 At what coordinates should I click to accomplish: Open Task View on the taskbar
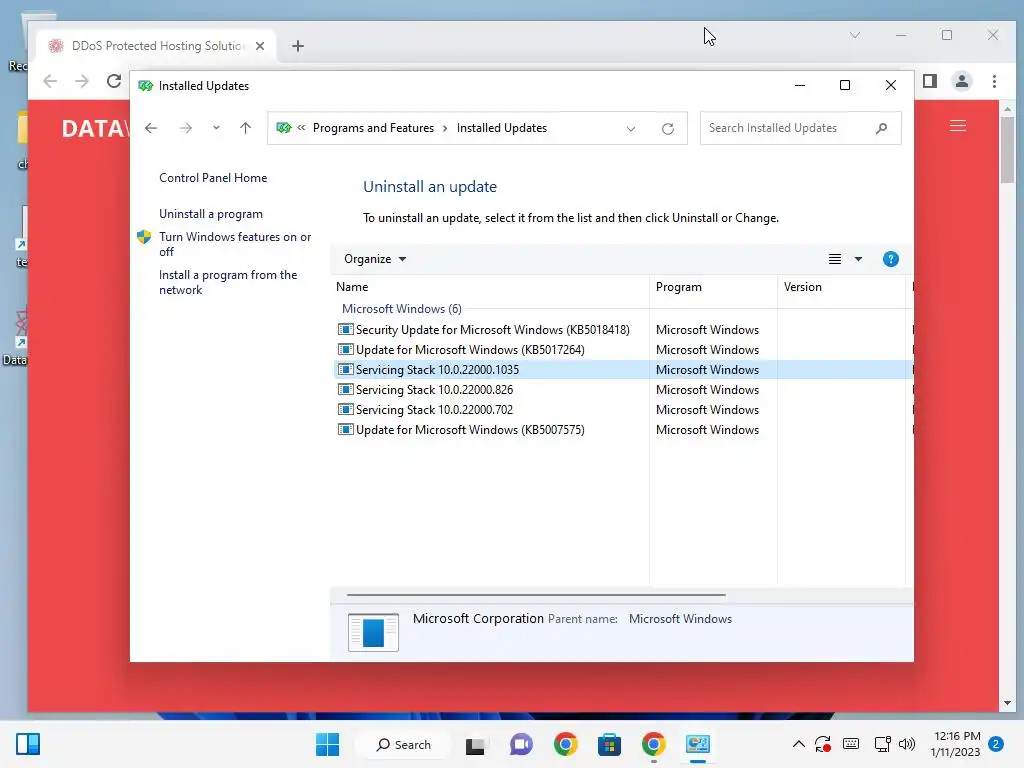pos(475,744)
